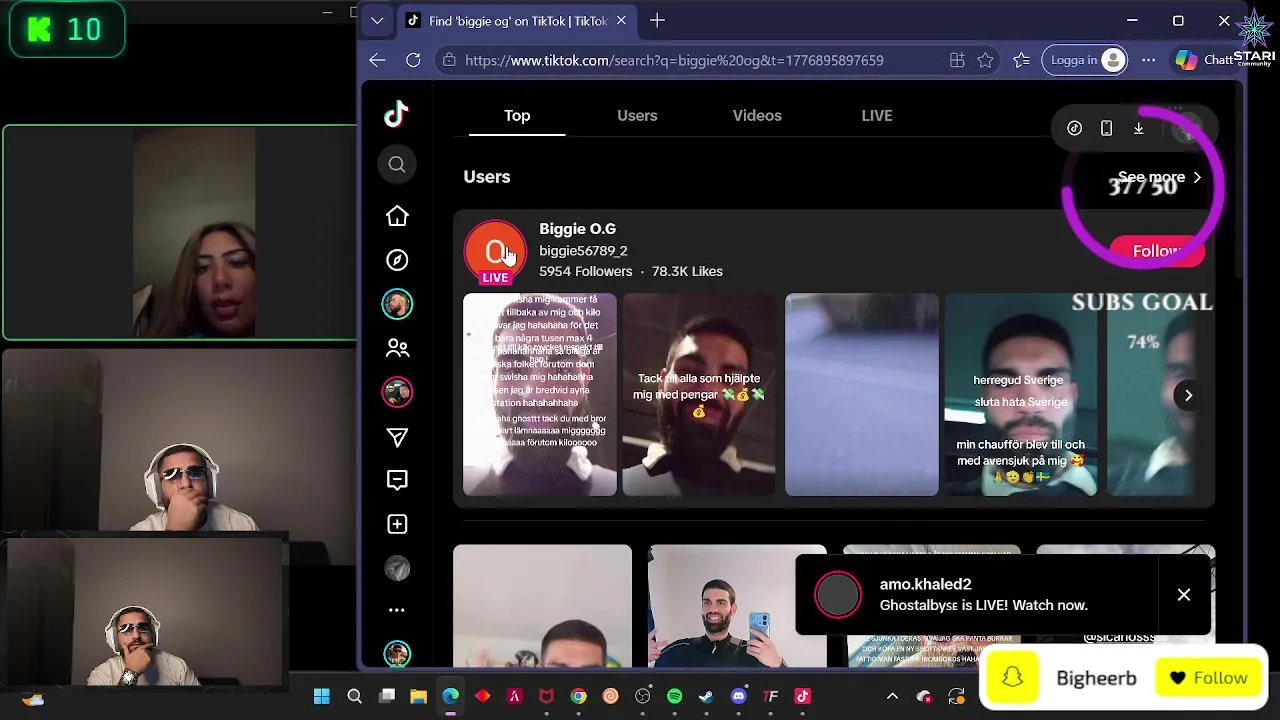This screenshot has width=1280, height=720.
Task: Open the Copilot Chatt button
Action: pos(1204,60)
